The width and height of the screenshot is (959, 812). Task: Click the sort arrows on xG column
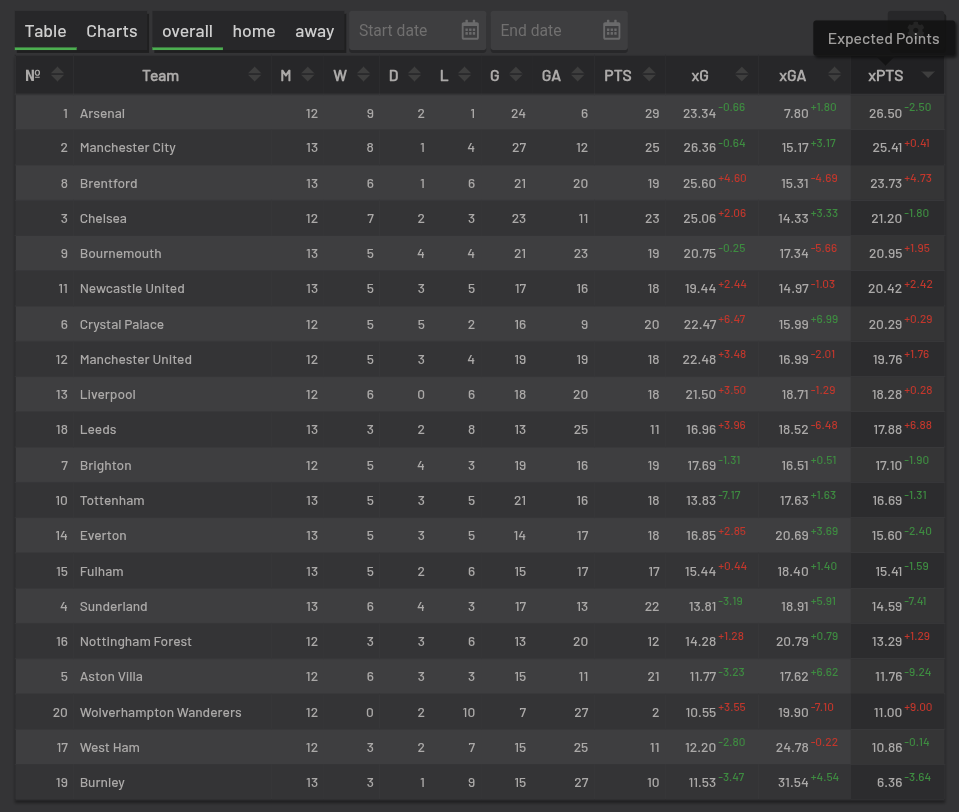(x=741, y=75)
